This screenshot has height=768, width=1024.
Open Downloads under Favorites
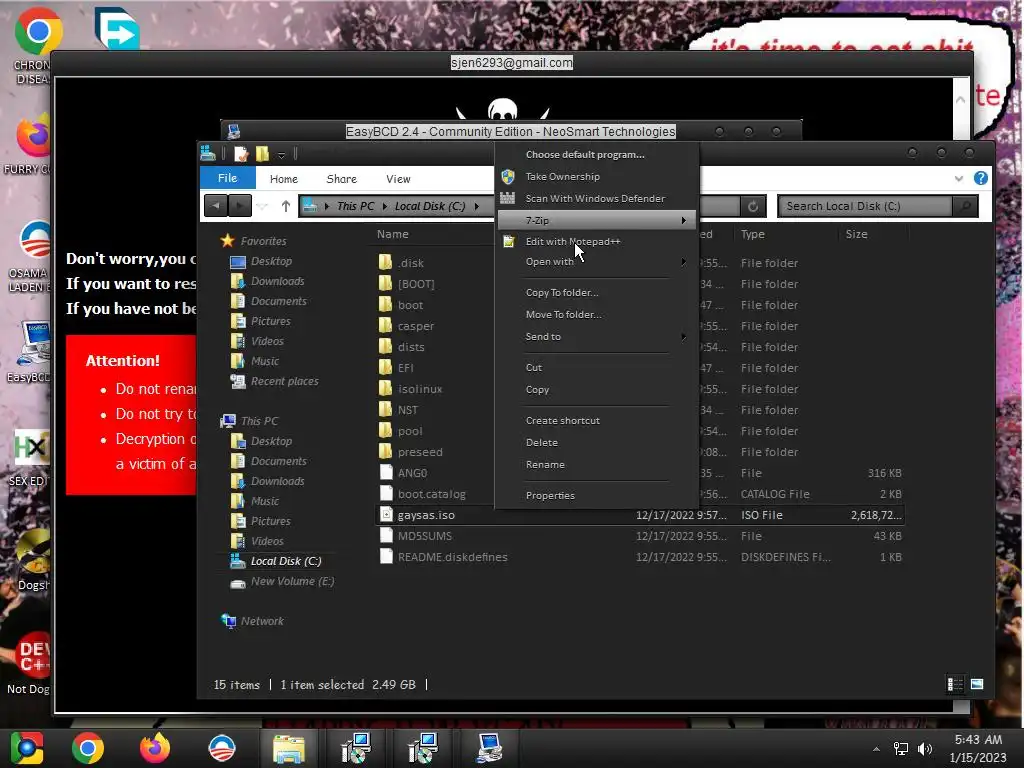tap(278, 281)
